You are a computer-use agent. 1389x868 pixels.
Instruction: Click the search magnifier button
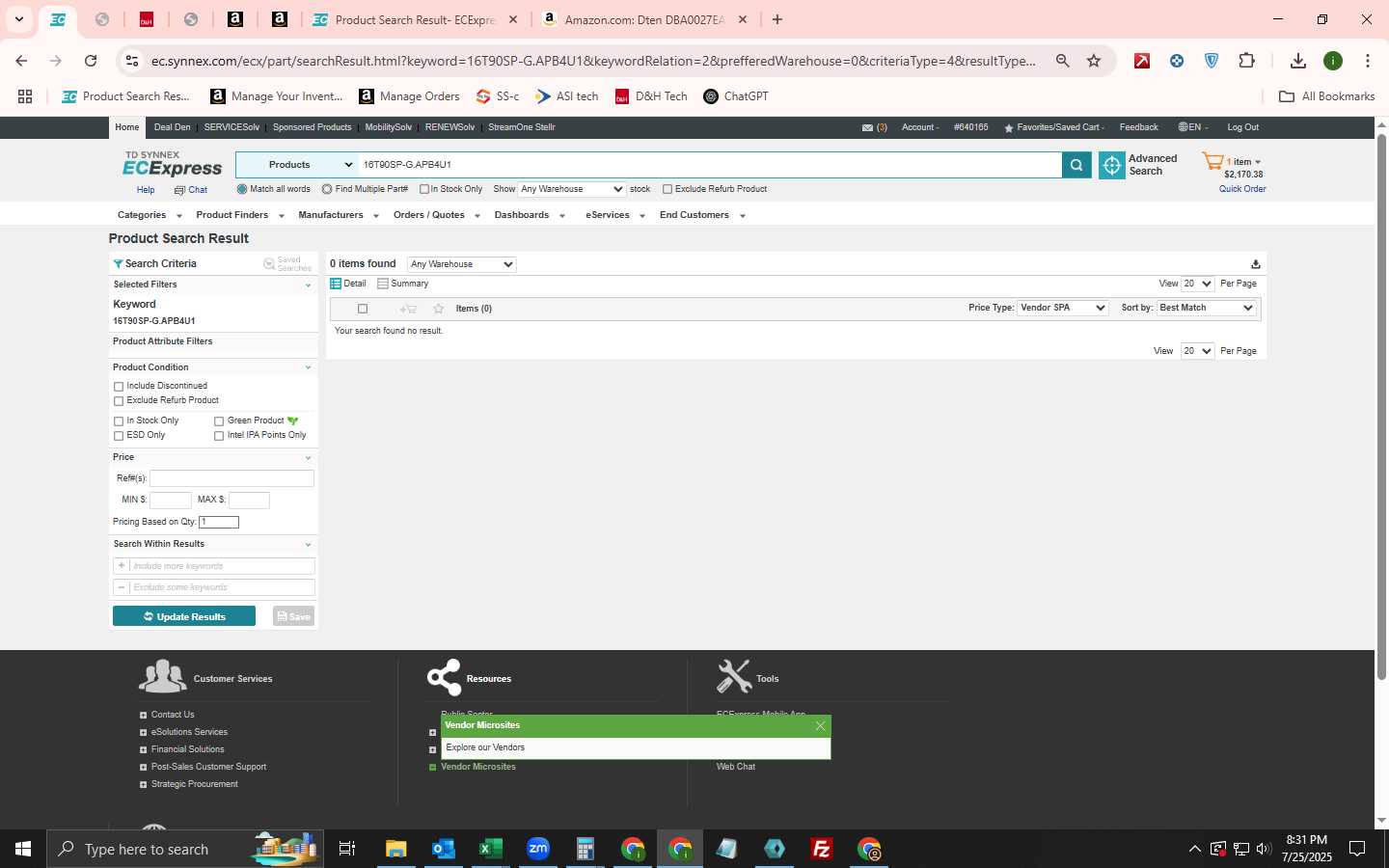(1076, 165)
